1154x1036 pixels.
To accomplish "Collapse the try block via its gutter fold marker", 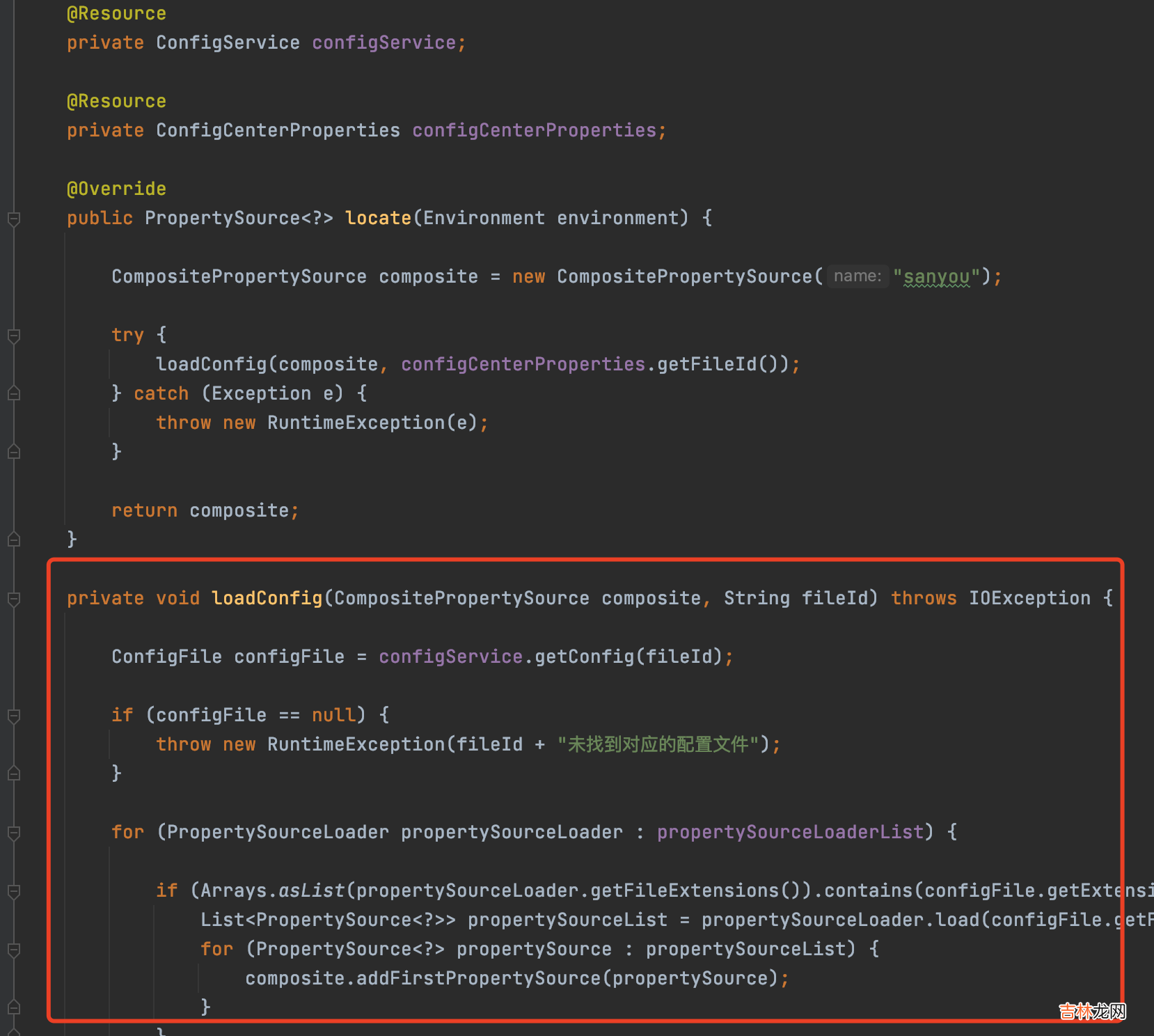I will click(x=13, y=336).
